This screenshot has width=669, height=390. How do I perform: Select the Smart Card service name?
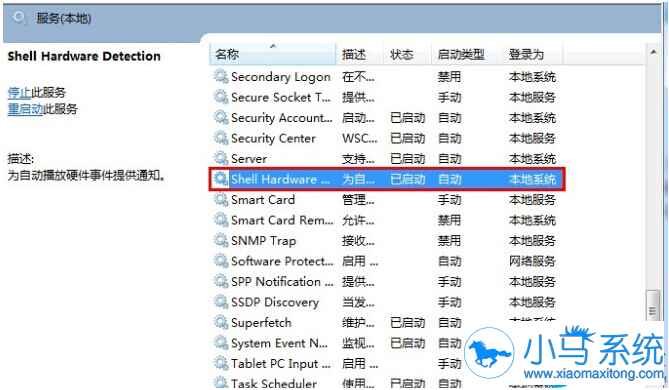click(x=263, y=200)
